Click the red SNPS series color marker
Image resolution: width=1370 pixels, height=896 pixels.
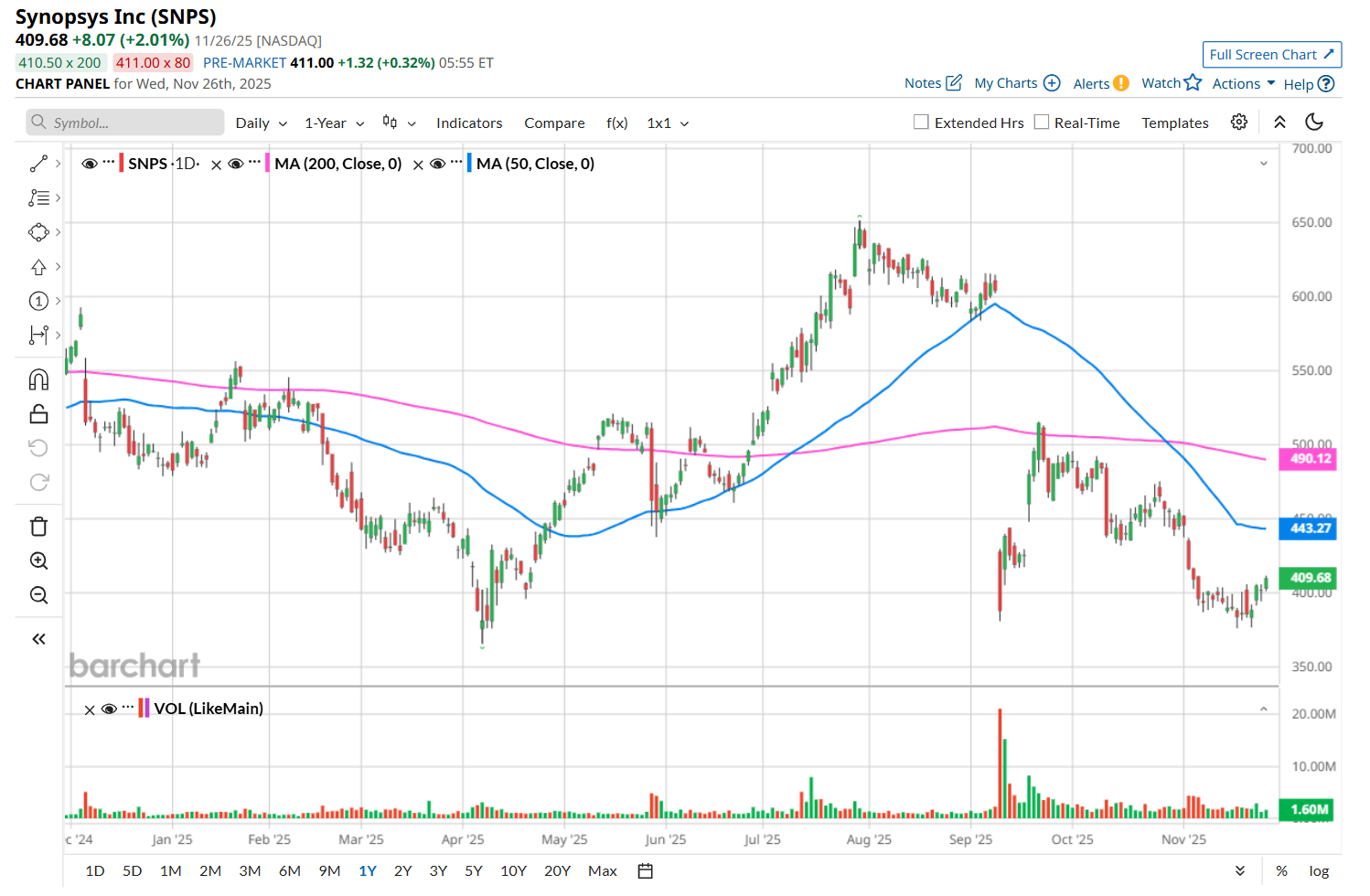(122, 164)
